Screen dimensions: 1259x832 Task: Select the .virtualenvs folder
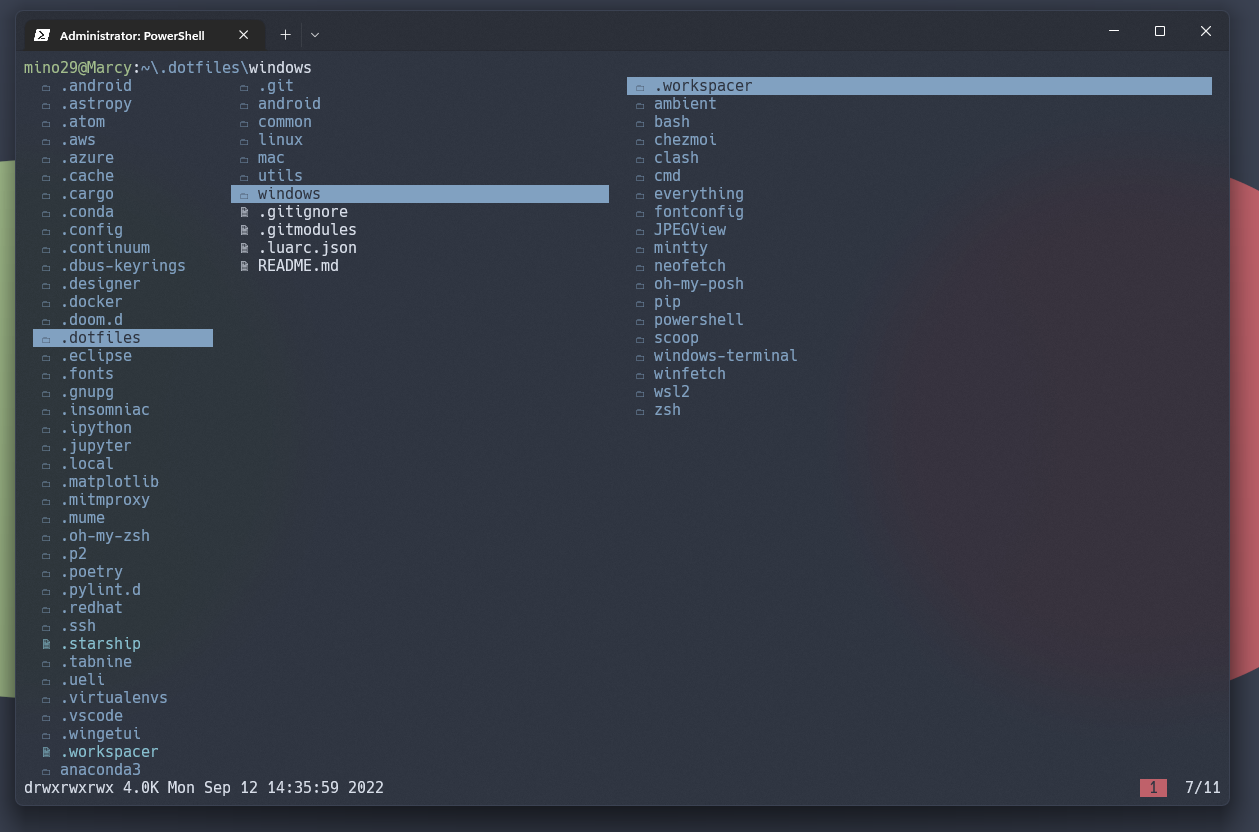(114, 698)
